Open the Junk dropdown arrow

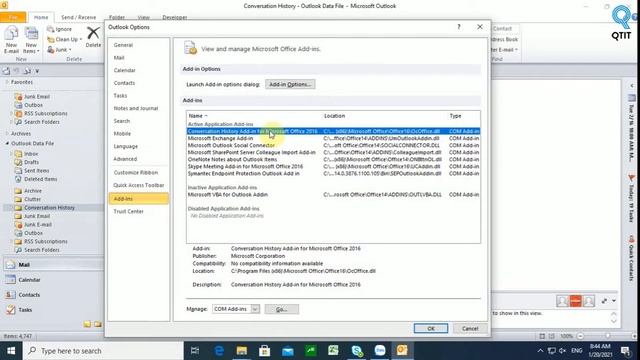pyautogui.click(x=70, y=50)
